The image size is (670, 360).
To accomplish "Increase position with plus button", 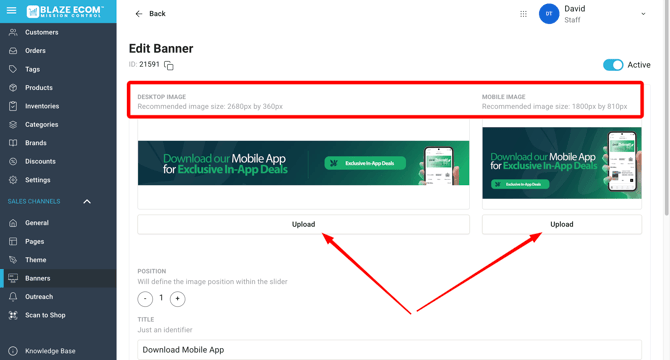I will click(177, 299).
